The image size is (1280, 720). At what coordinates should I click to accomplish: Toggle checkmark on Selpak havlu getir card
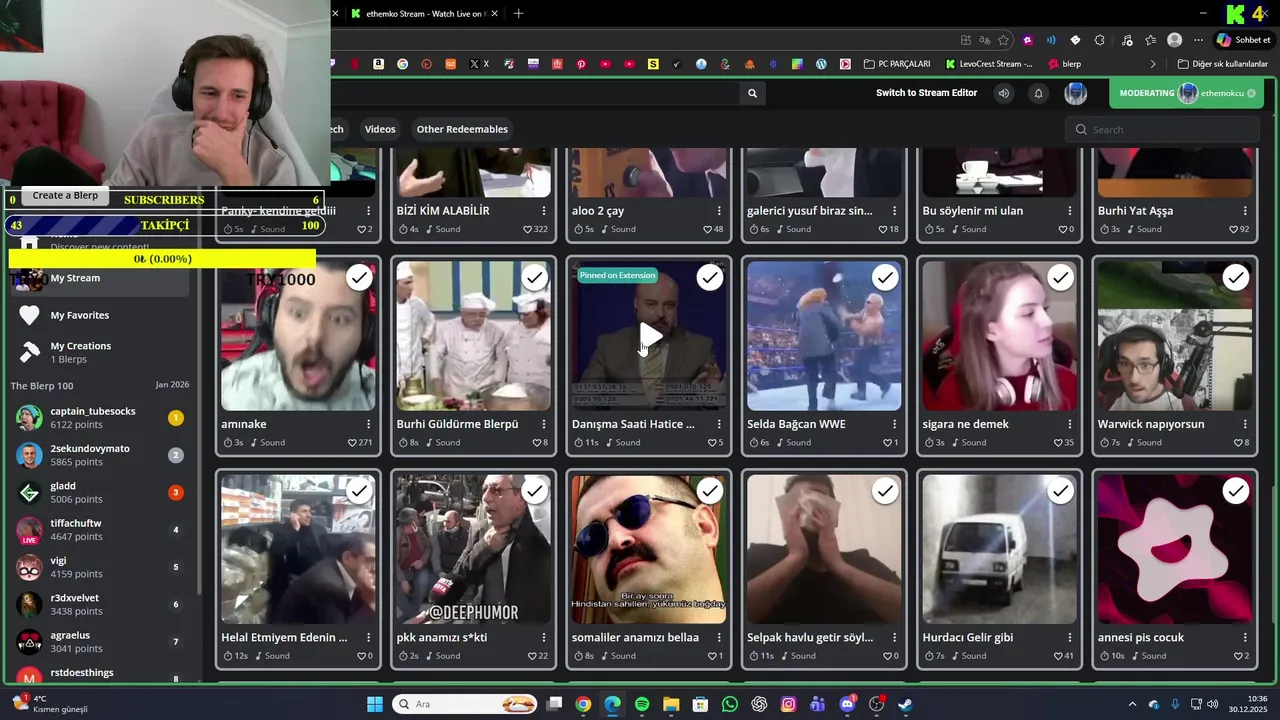click(885, 491)
